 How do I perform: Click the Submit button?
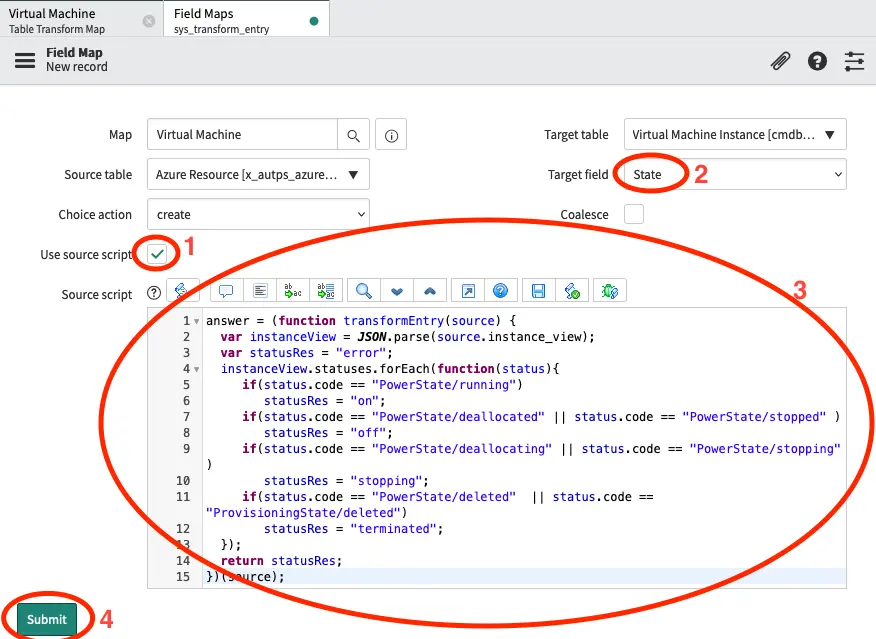[x=46, y=619]
